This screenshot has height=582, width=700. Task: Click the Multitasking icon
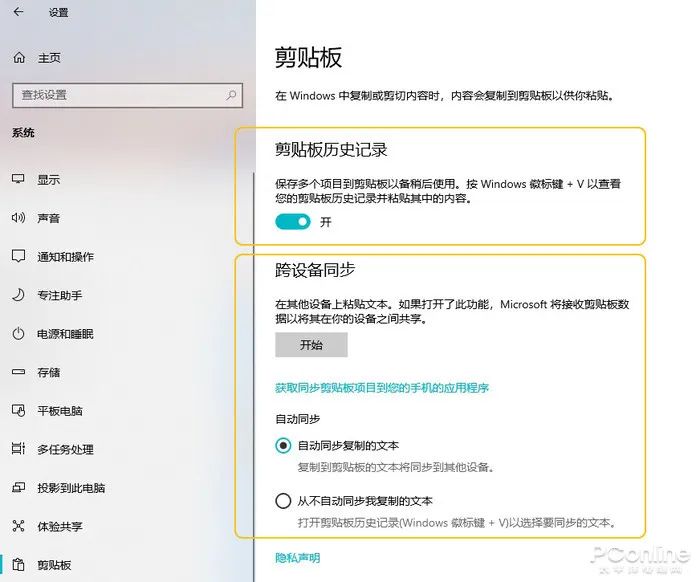click(18, 449)
